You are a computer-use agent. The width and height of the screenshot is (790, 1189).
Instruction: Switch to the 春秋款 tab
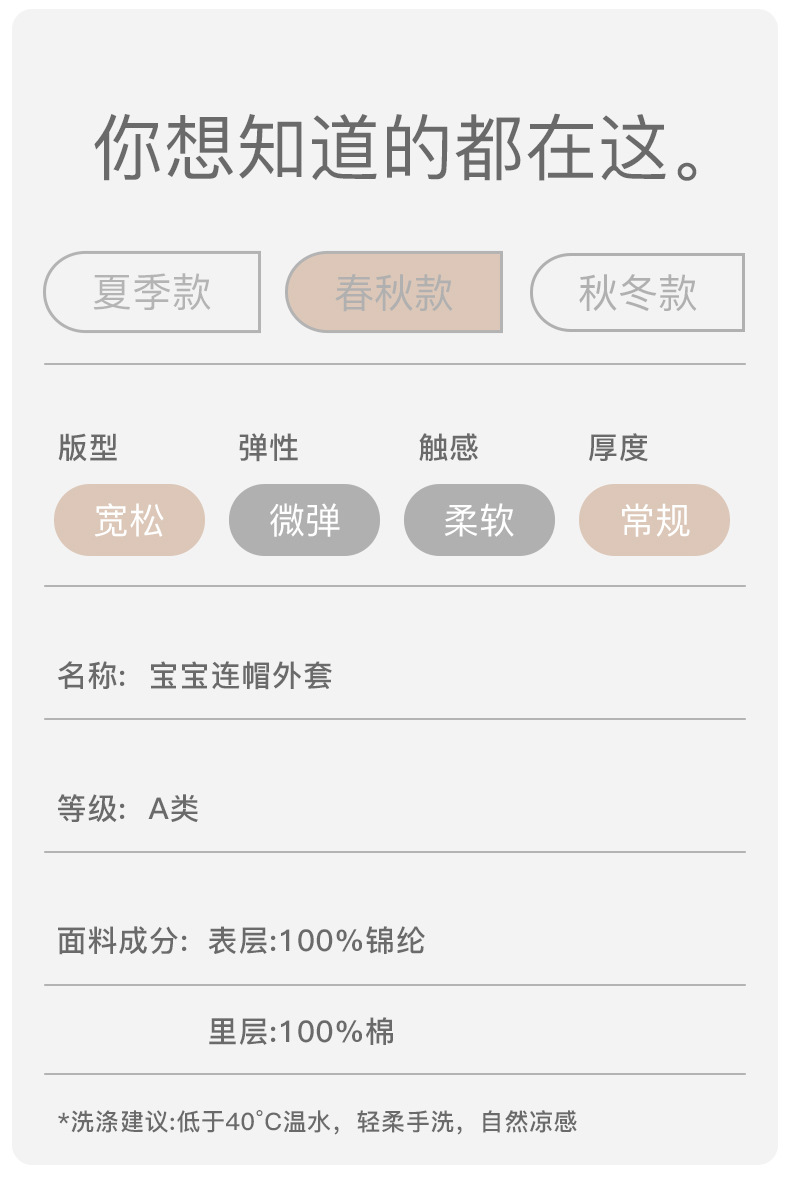pyautogui.click(x=394, y=292)
